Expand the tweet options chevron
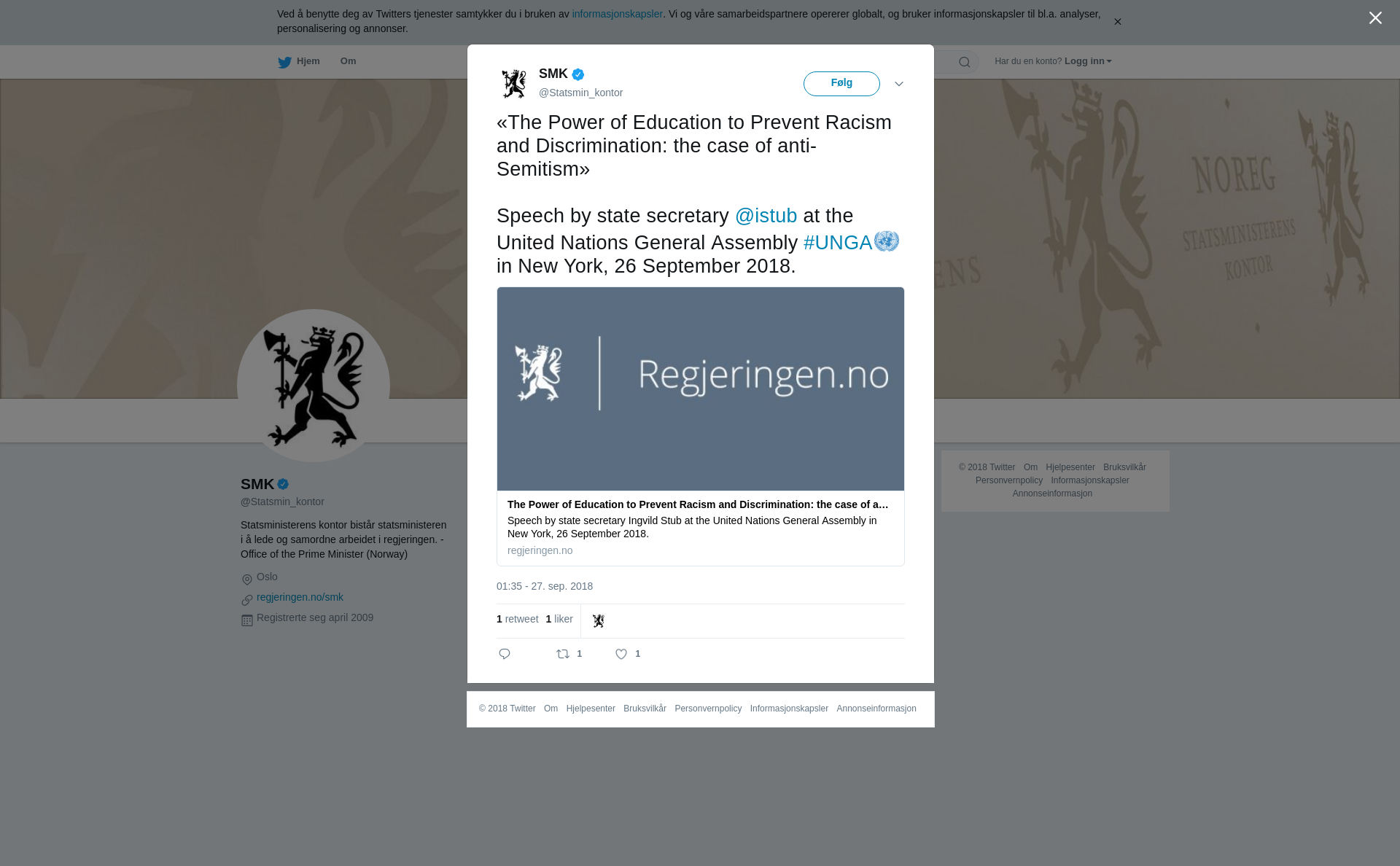The height and width of the screenshot is (866, 1400). pos(899,84)
